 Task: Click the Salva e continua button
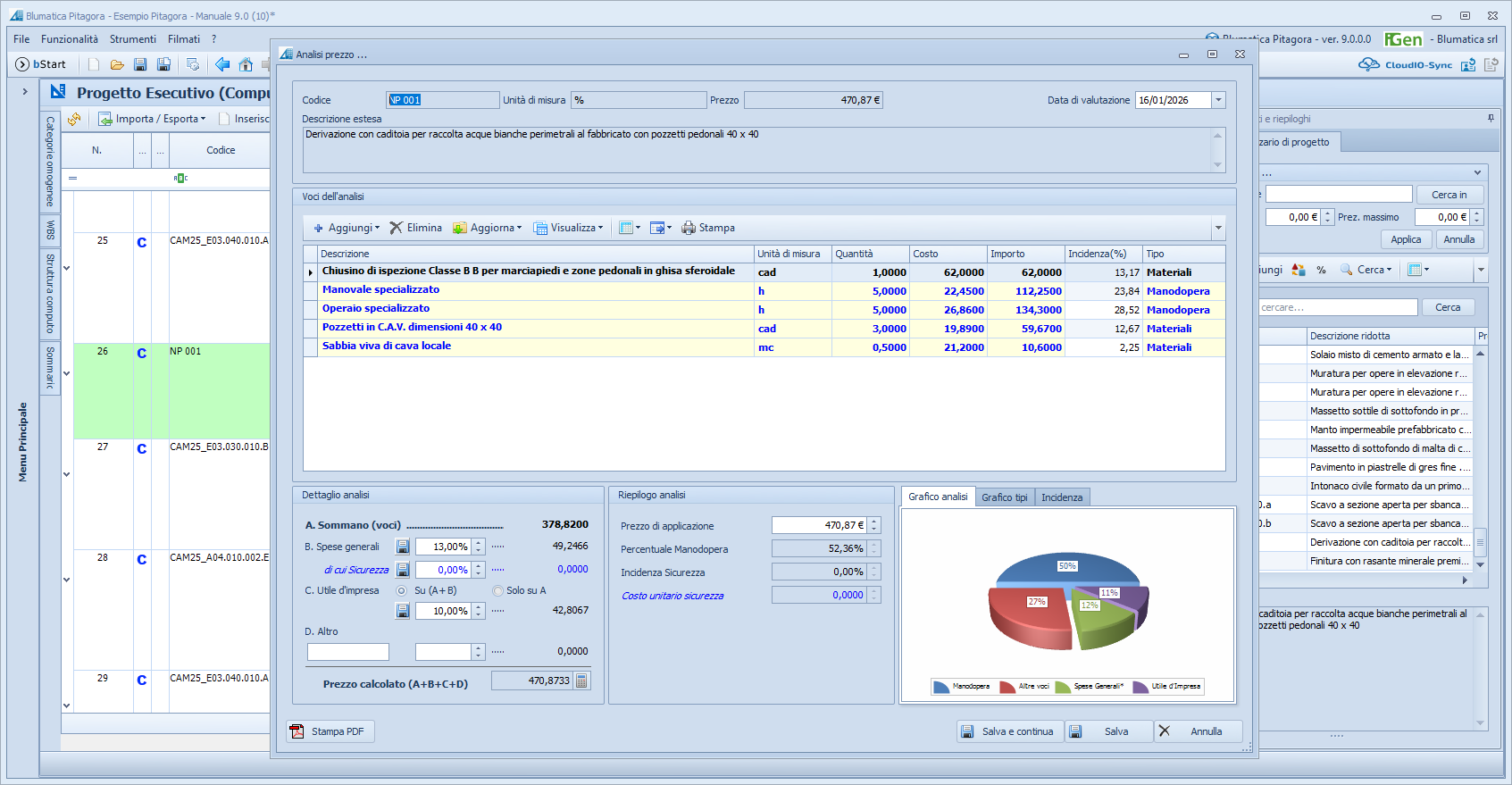coord(1009,731)
